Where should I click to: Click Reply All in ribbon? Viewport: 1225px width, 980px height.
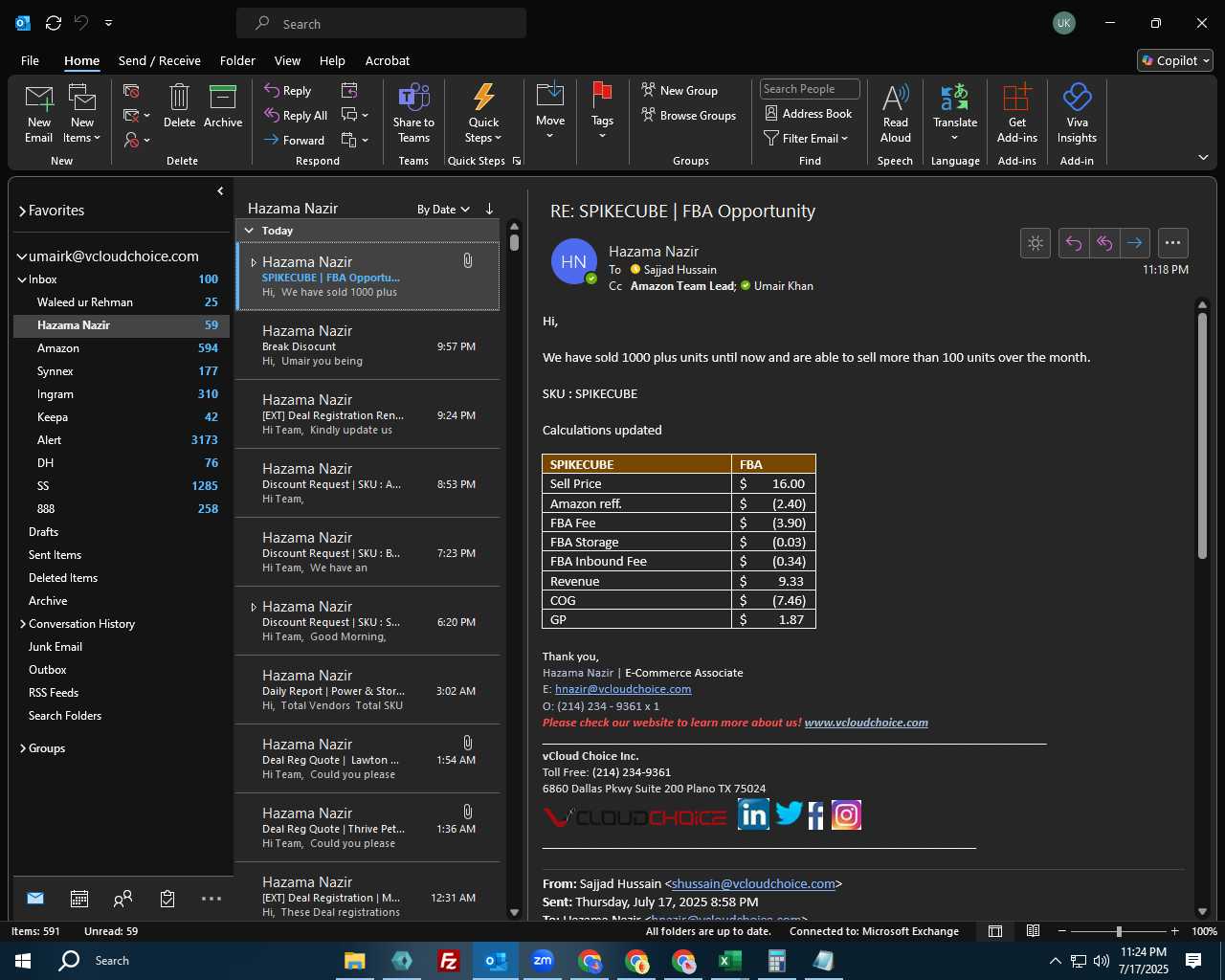pos(296,115)
